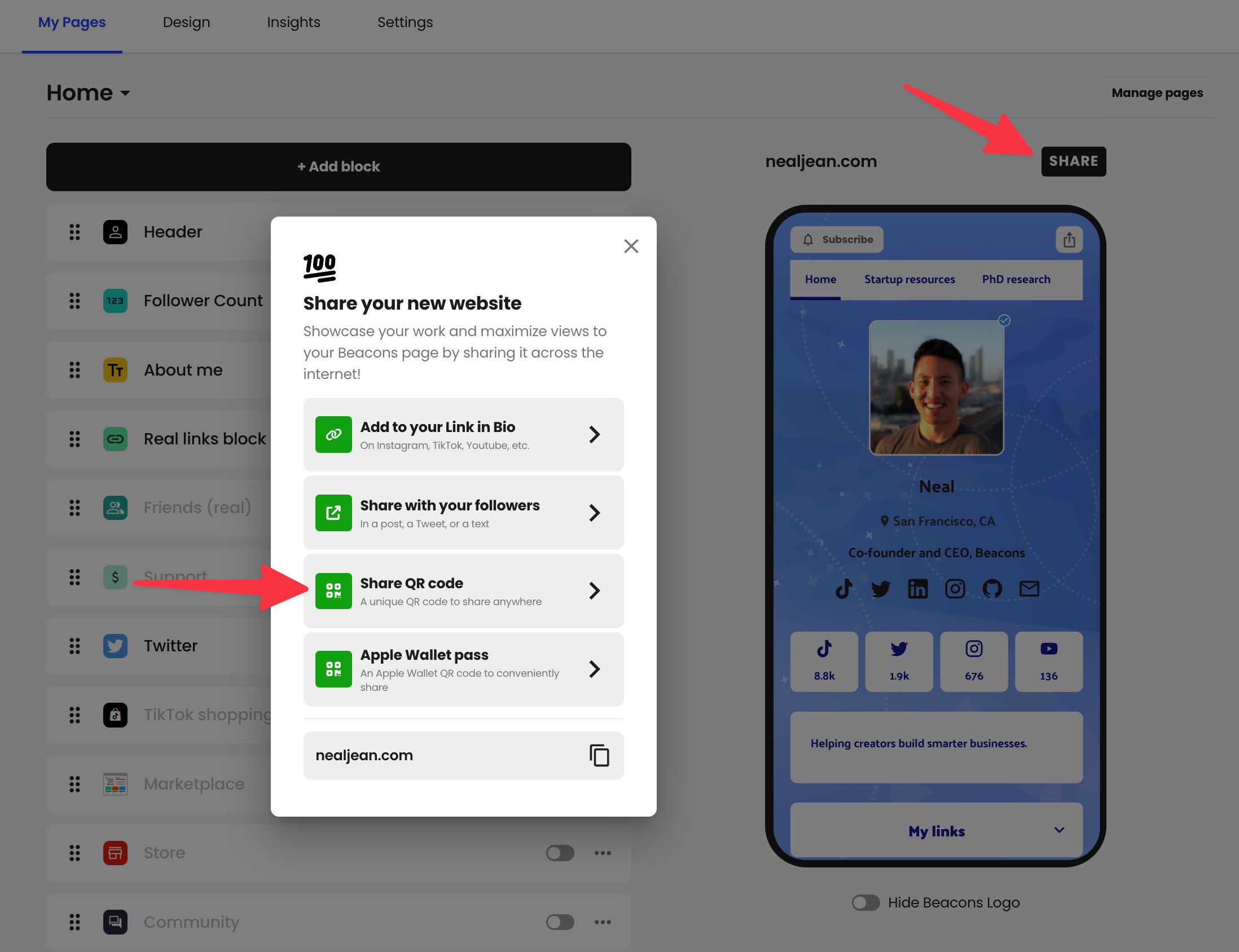Click the Share with your followers icon
1239x952 pixels.
coord(334,512)
